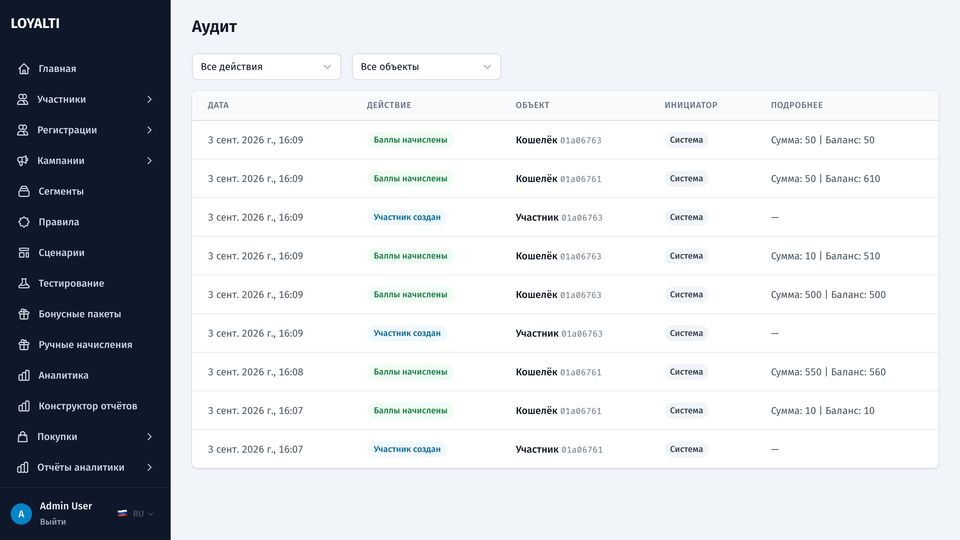
Task: Click the Аудит page heading
Action: (x=214, y=26)
